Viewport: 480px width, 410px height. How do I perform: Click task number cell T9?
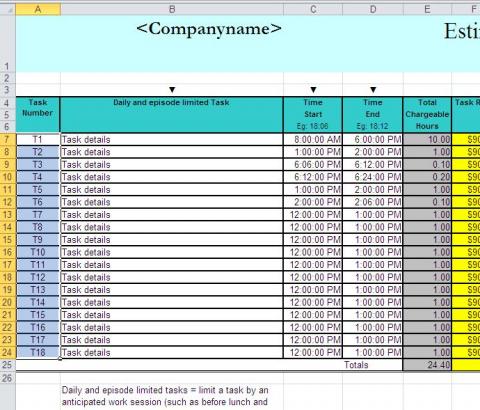pyautogui.click(x=38, y=240)
